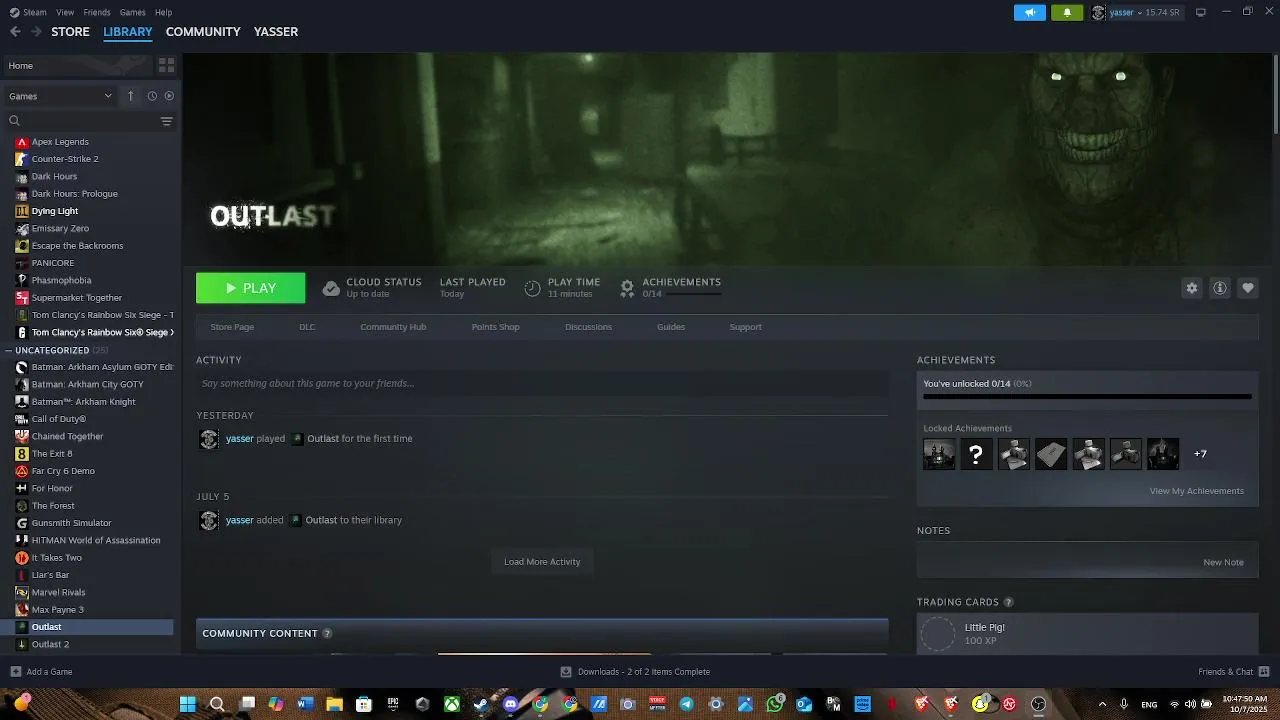Go to the COMMUNITY tab
The height and width of the screenshot is (720, 1280).
coord(203,32)
